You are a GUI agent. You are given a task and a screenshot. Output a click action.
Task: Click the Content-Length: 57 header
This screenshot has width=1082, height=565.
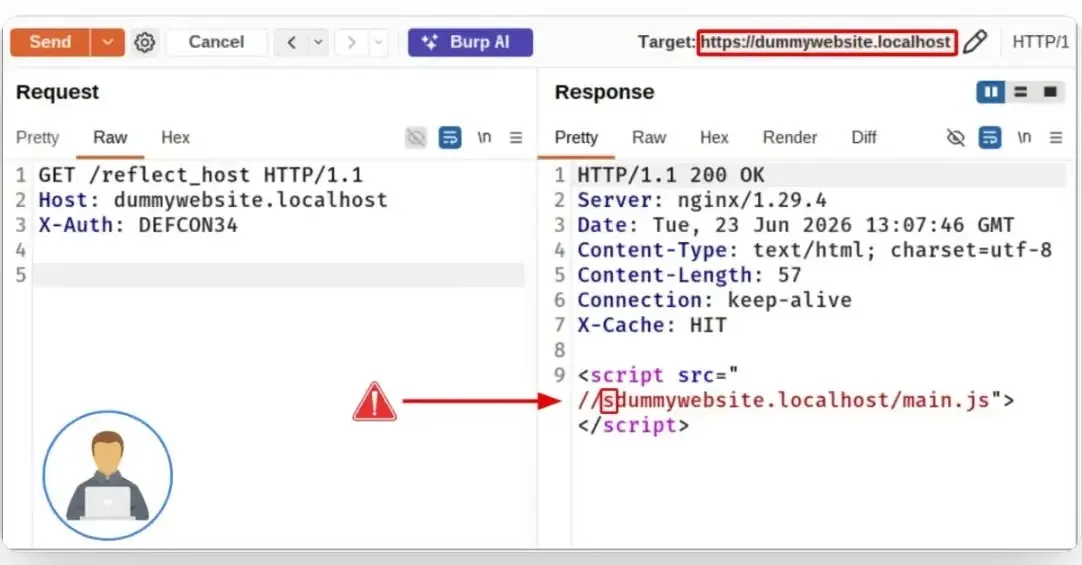pos(689,275)
